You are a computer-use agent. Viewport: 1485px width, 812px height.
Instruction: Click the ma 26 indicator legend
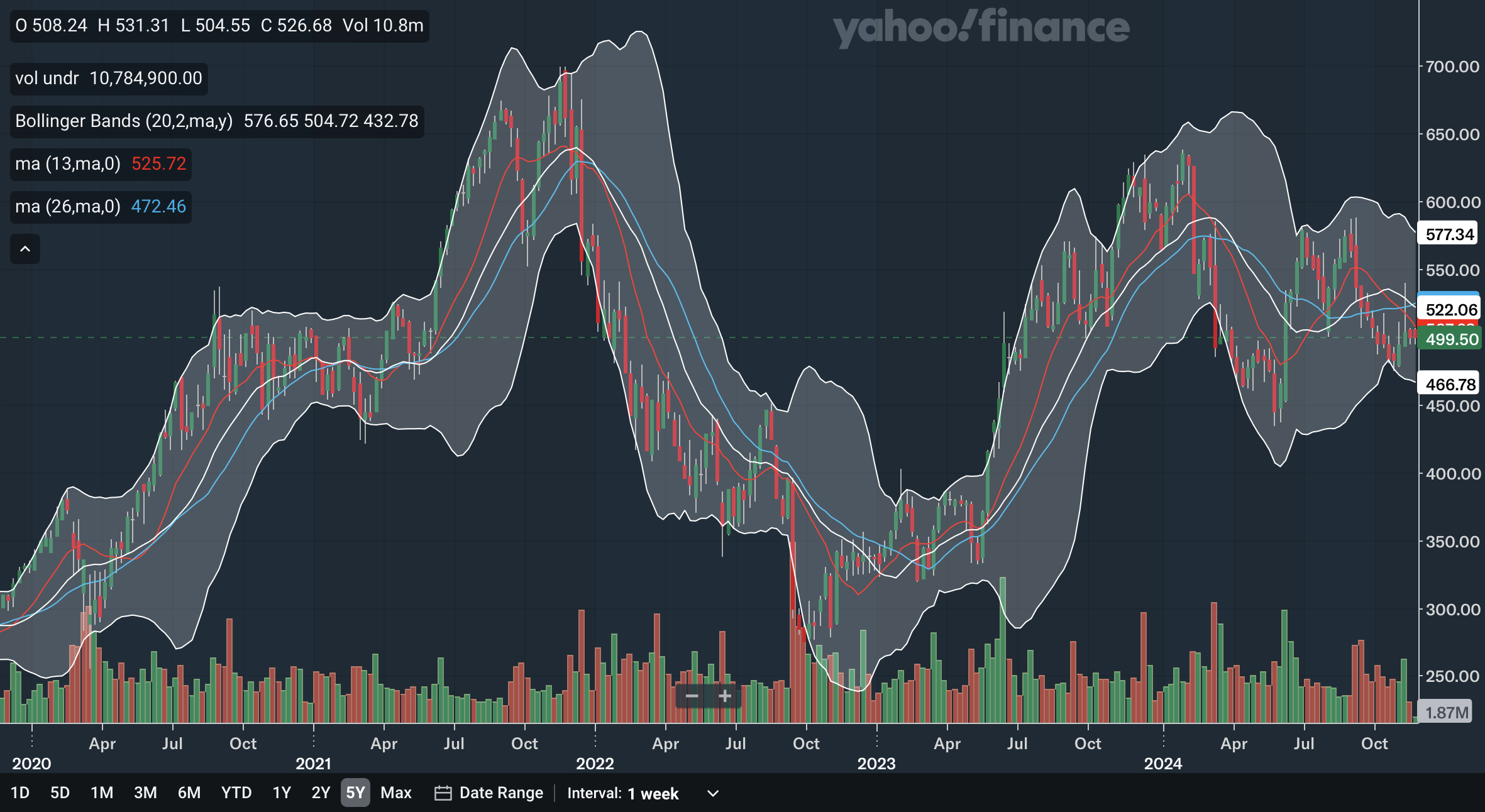click(101, 207)
